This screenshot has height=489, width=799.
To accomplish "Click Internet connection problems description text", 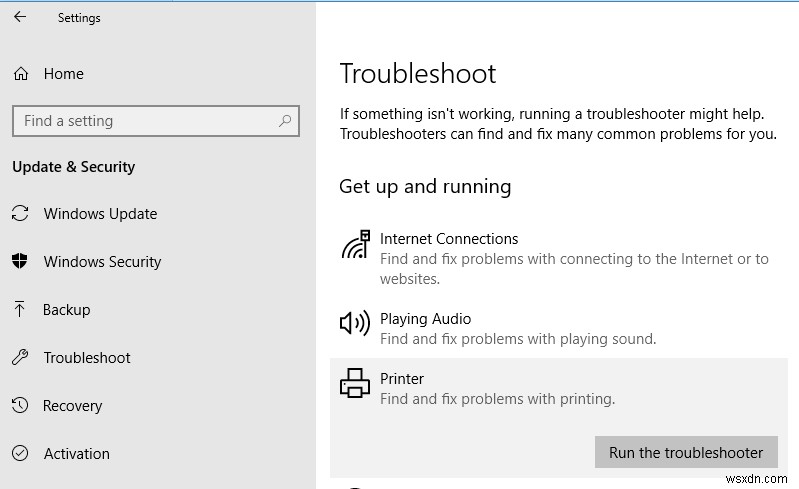I will click(574, 268).
